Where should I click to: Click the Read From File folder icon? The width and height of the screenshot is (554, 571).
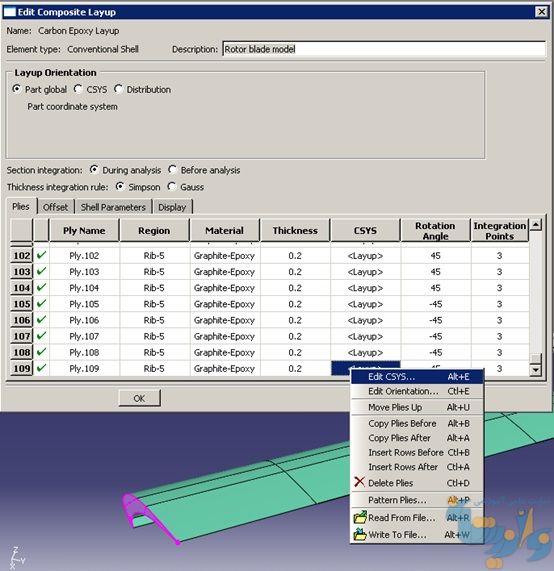(360, 517)
